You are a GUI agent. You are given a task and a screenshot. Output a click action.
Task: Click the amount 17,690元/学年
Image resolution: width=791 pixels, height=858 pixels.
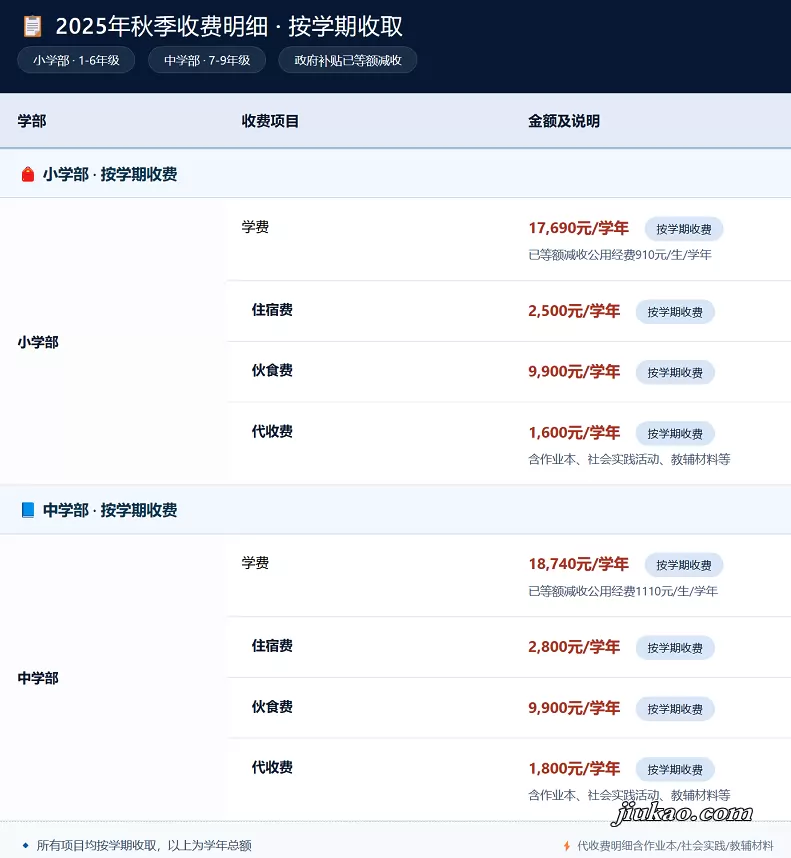pyautogui.click(x=578, y=228)
